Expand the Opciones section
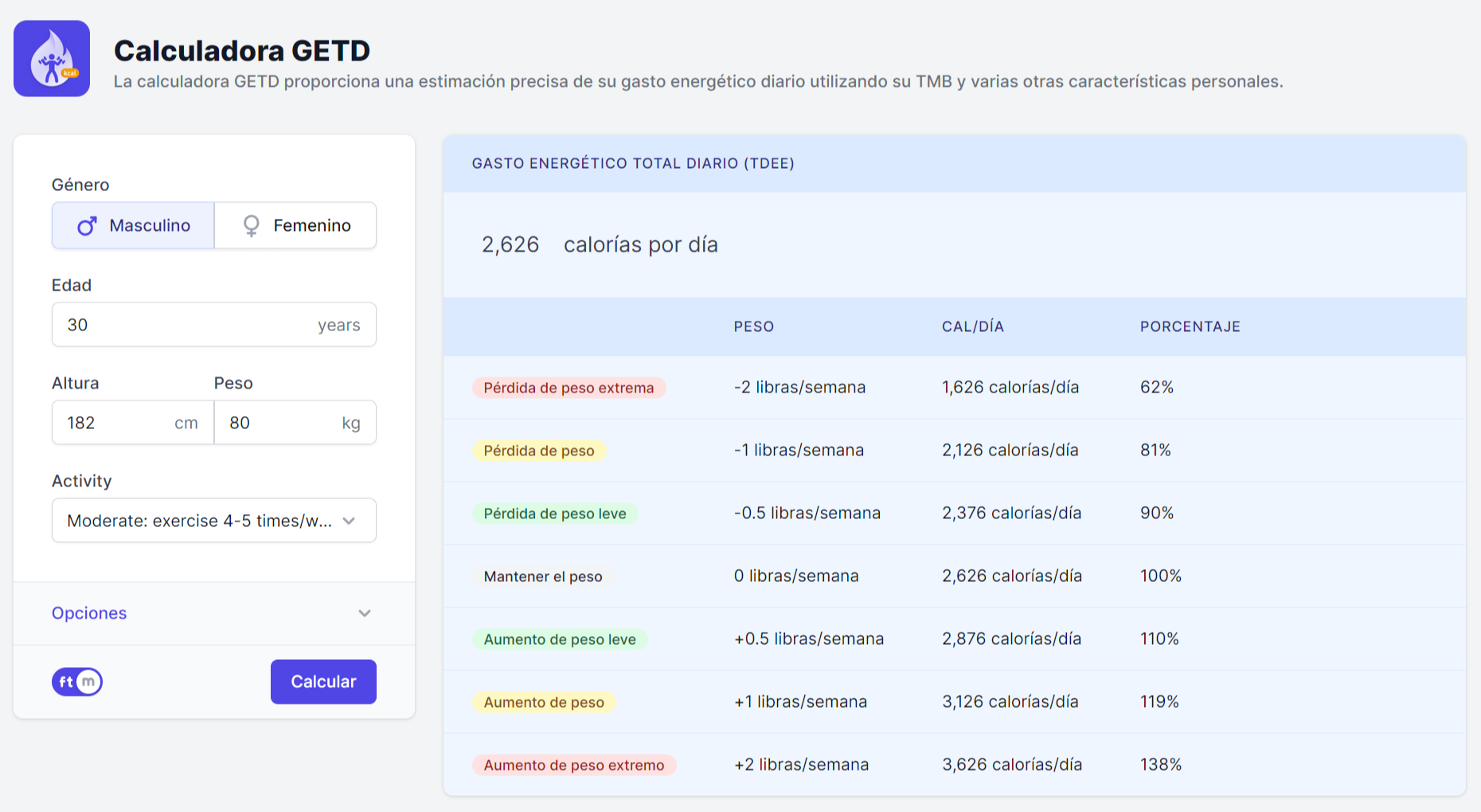The height and width of the screenshot is (812, 1481). click(89, 613)
